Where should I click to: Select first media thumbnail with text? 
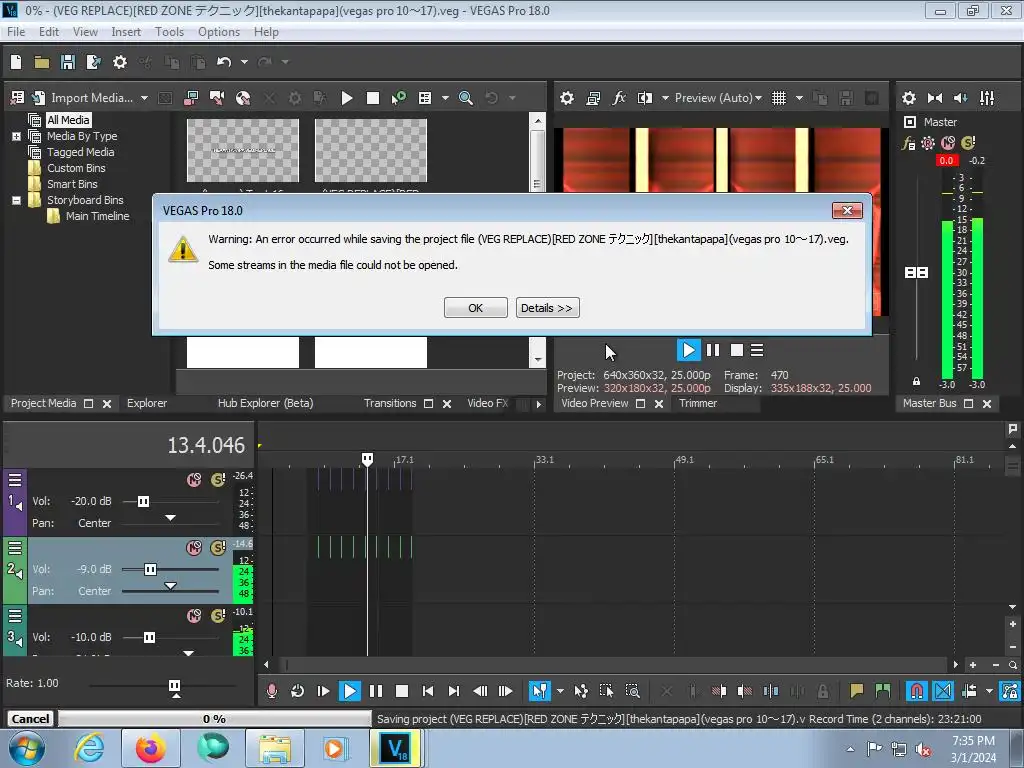pyautogui.click(x=243, y=151)
